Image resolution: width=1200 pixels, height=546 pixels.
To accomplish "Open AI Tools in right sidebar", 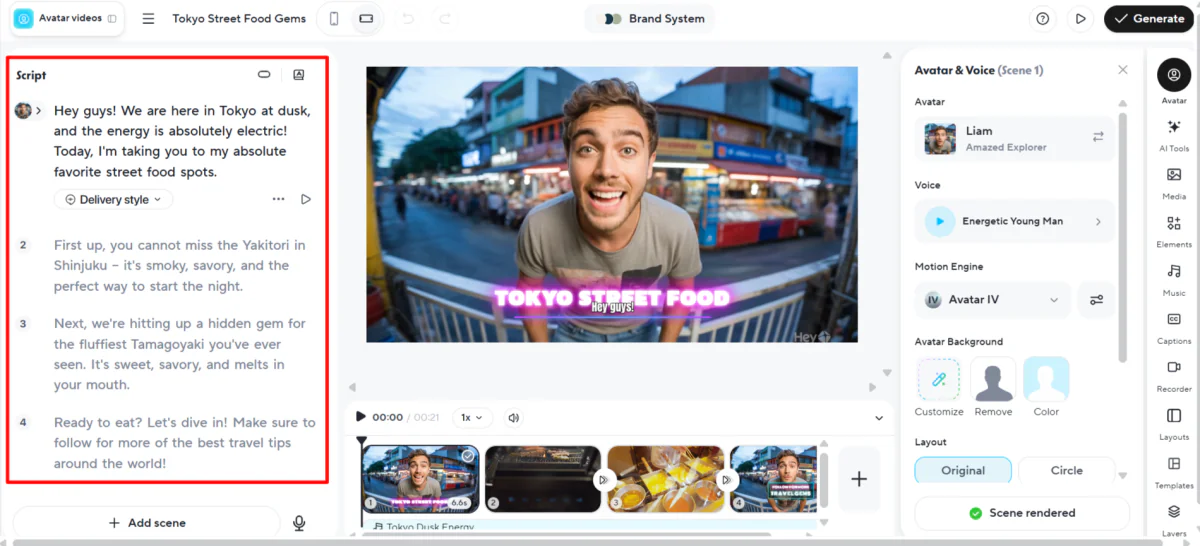I will click(1173, 133).
